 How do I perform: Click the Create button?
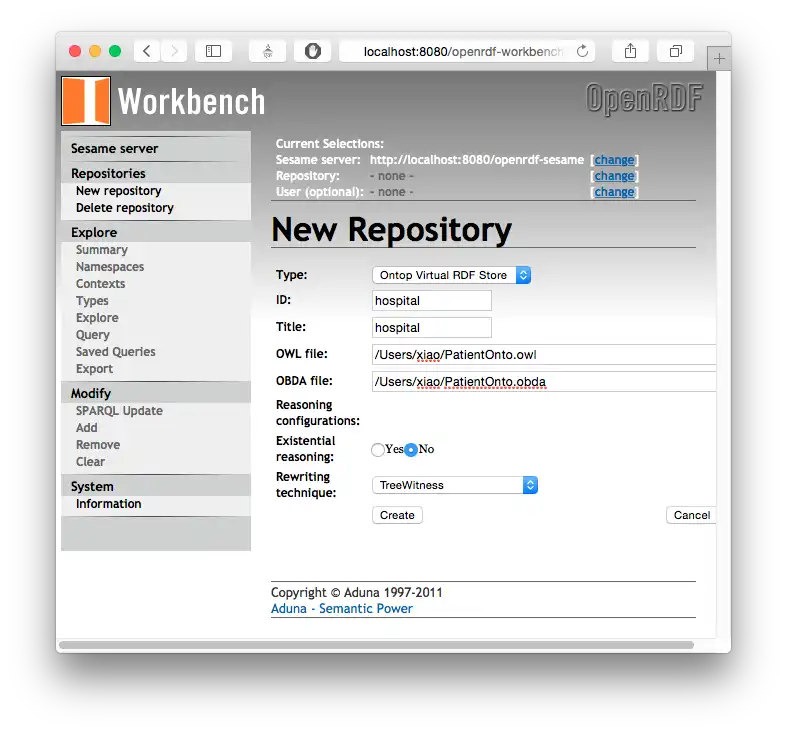coord(397,515)
